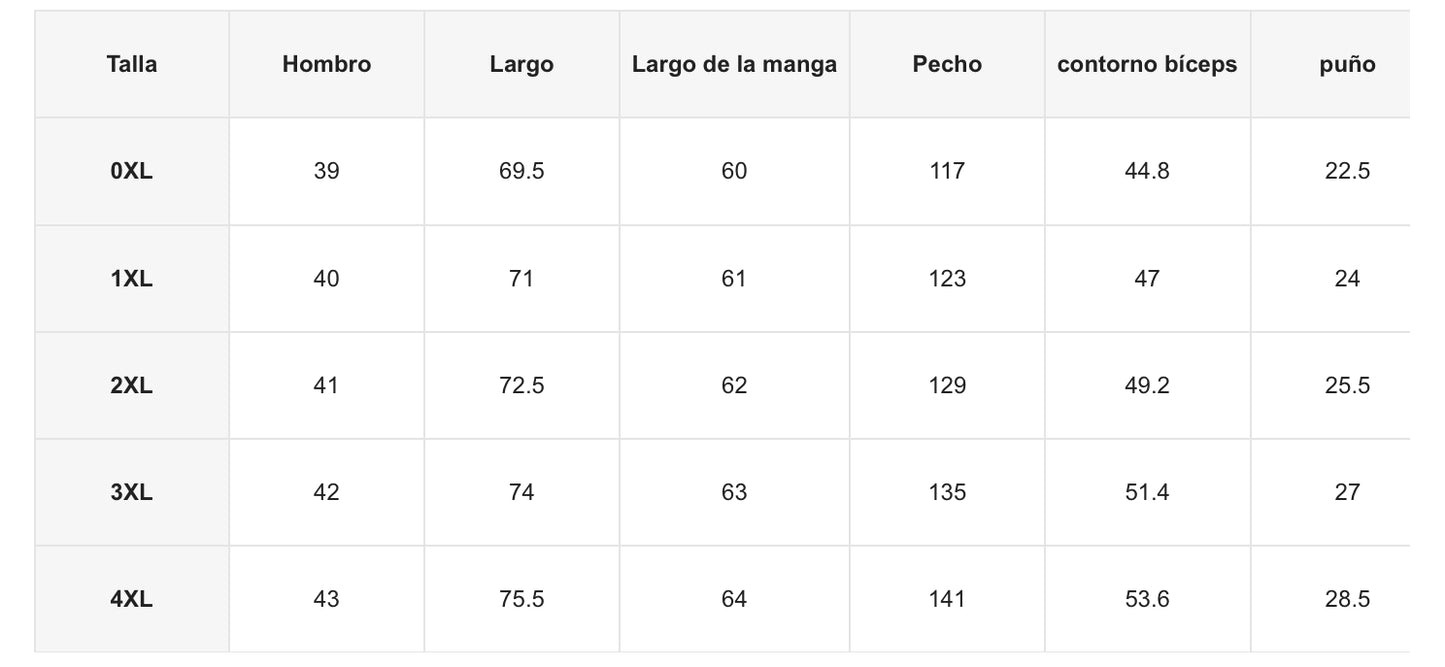The image size is (1445, 667).
Task: Select the 39 Hombro value for 0XL
Action: point(326,171)
